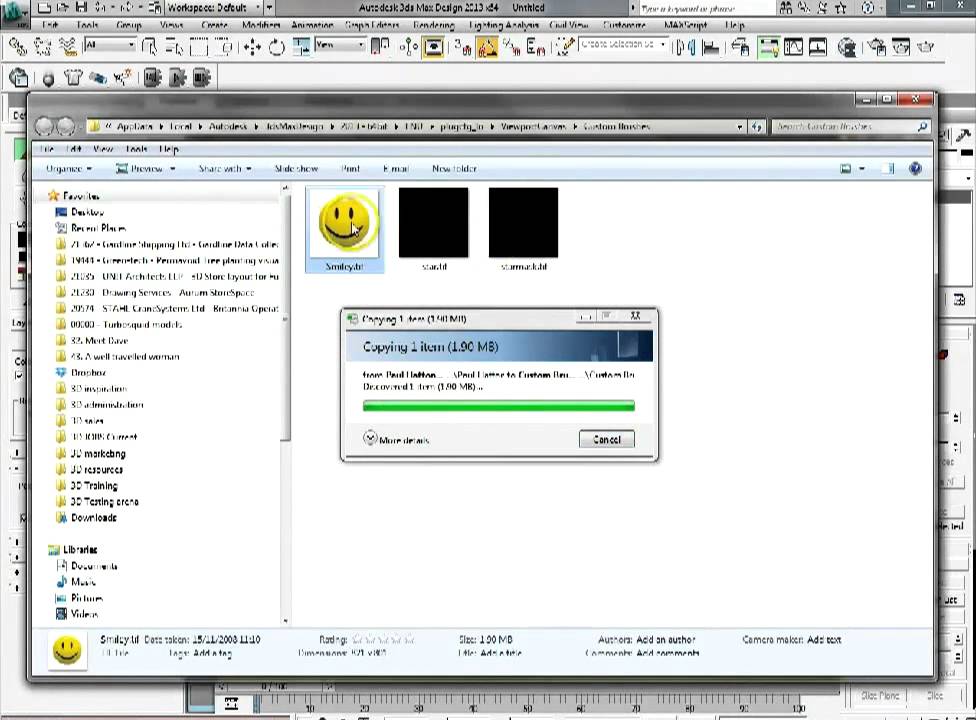Image resolution: width=976 pixels, height=720 pixels.
Task: Click the Unlink Selection tool
Action: [x=42, y=47]
